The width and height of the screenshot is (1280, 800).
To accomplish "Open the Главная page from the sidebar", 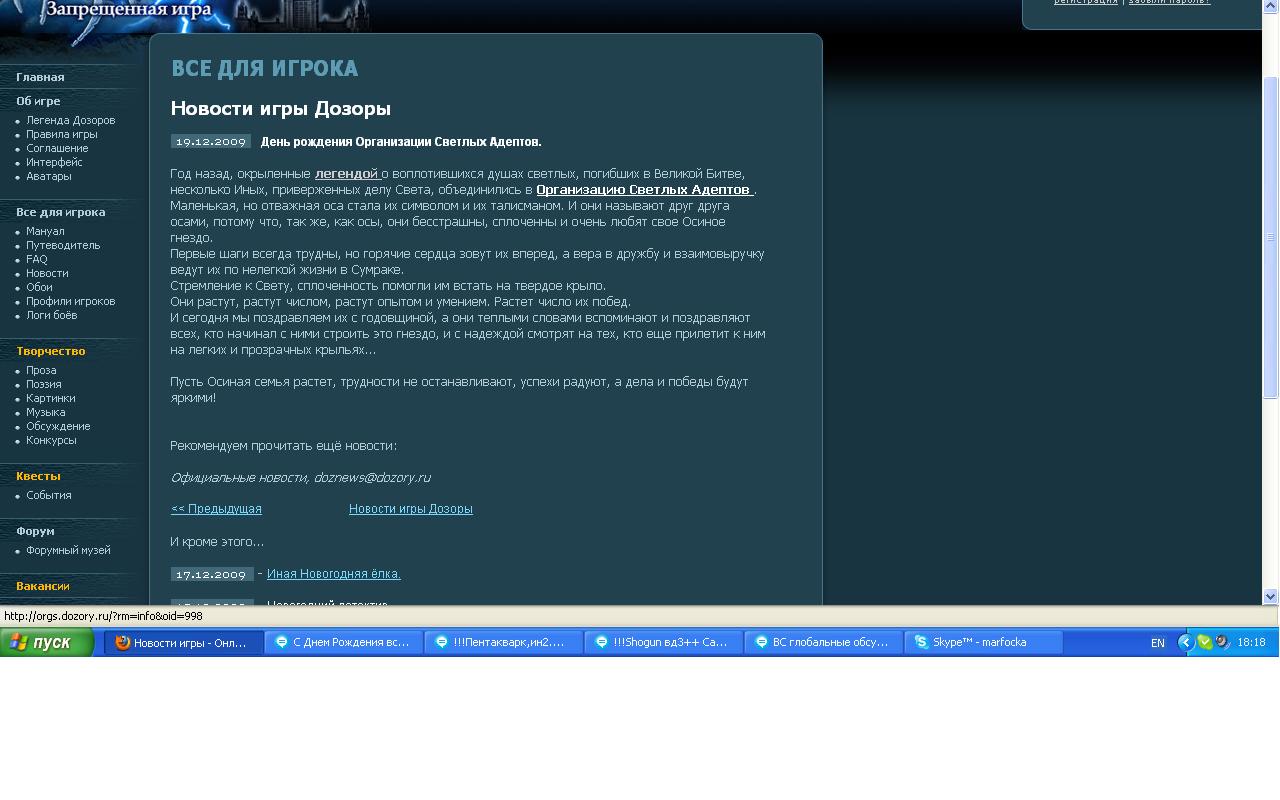I will [40, 77].
